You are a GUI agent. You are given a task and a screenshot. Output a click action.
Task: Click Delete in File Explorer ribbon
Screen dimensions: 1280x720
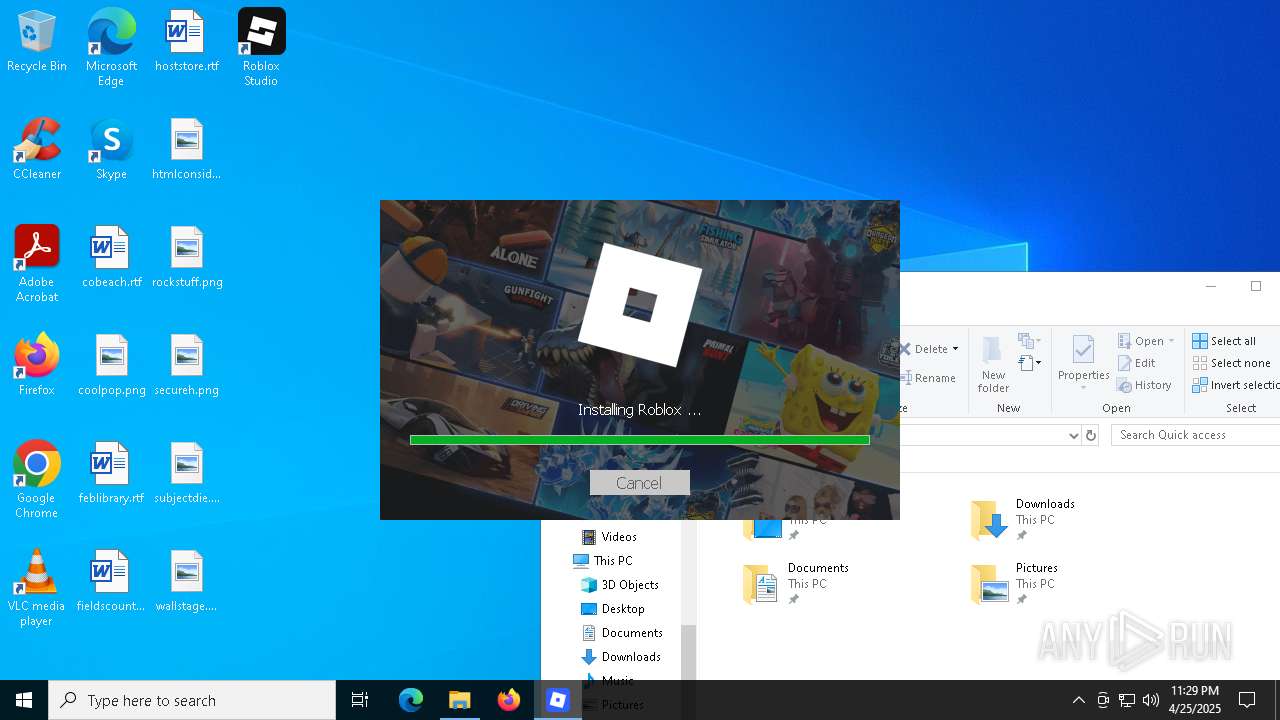pos(929,349)
